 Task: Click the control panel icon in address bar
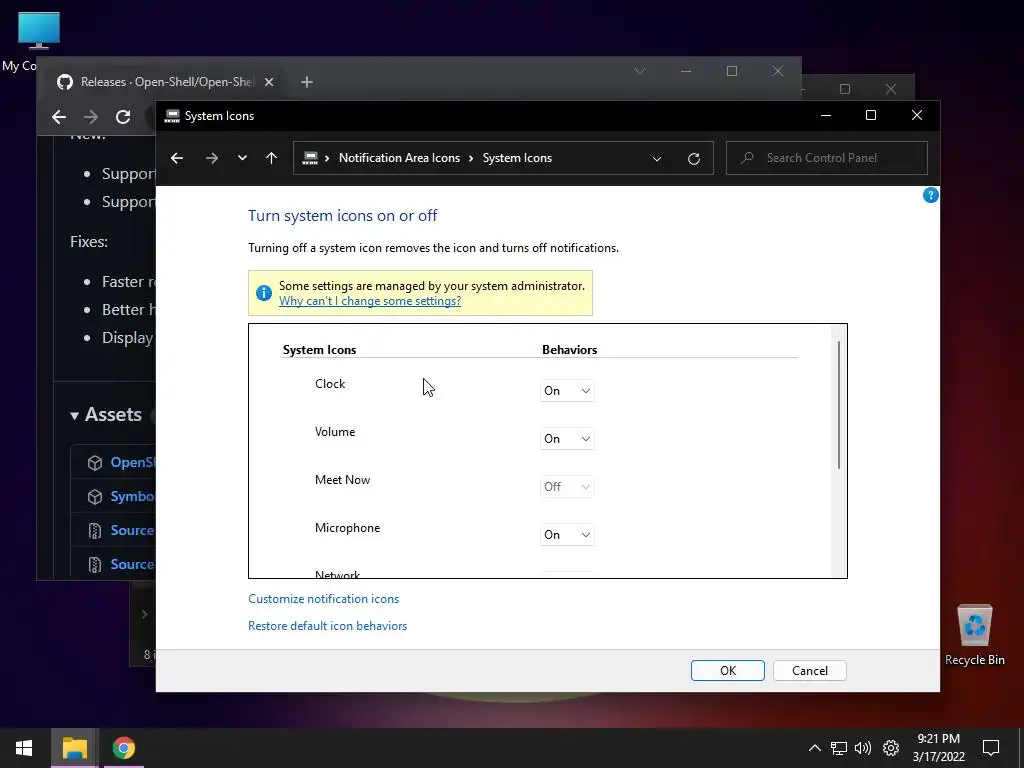coord(310,158)
